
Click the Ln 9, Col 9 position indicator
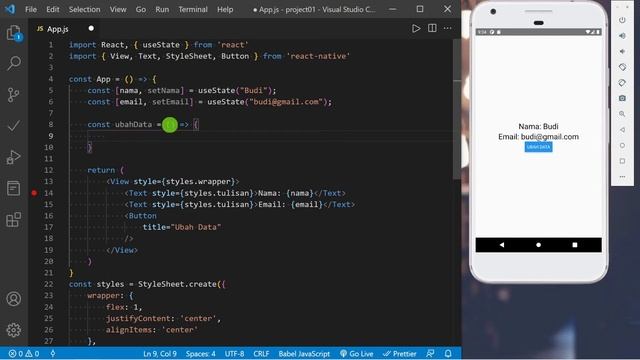tap(160, 353)
